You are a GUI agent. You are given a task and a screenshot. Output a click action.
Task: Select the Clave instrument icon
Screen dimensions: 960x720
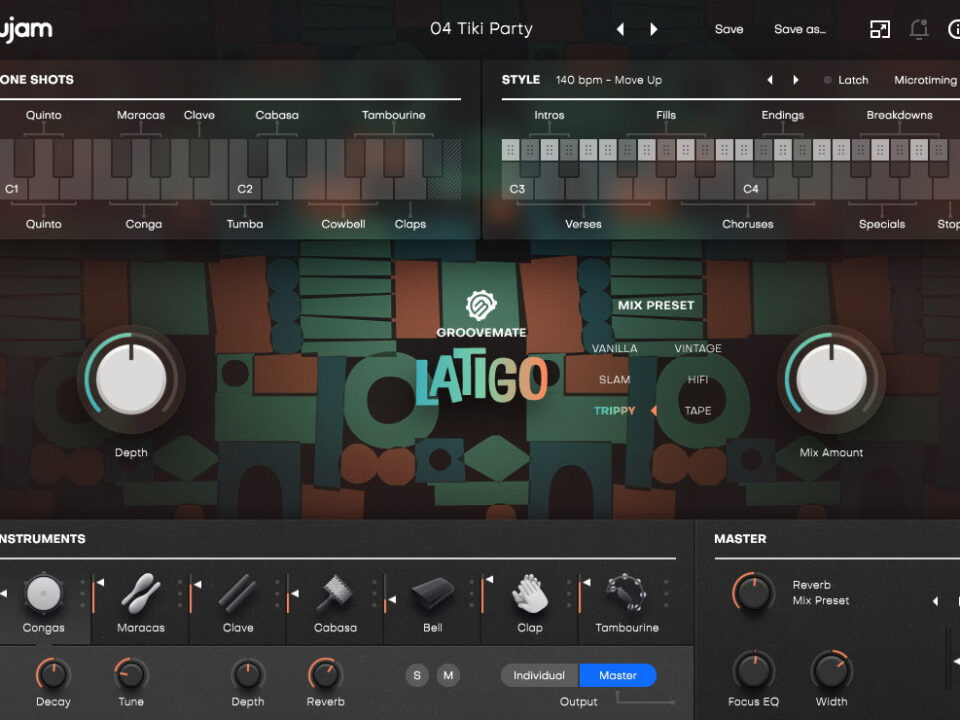(238, 594)
